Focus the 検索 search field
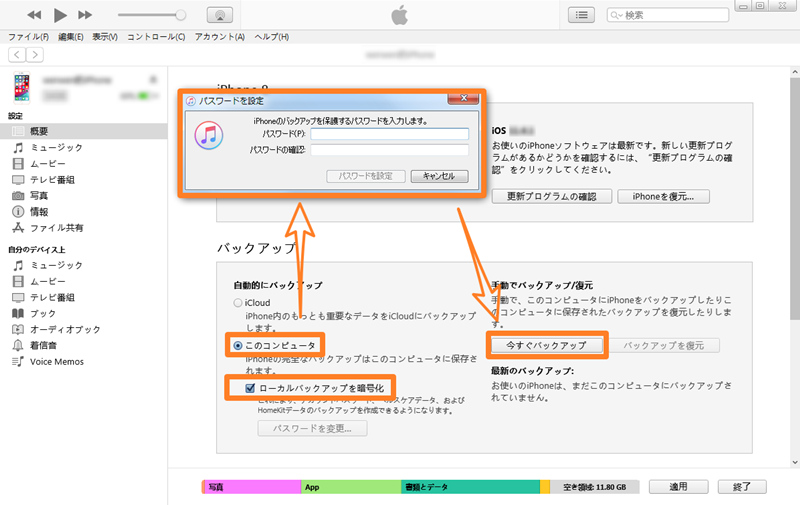 click(667, 15)
